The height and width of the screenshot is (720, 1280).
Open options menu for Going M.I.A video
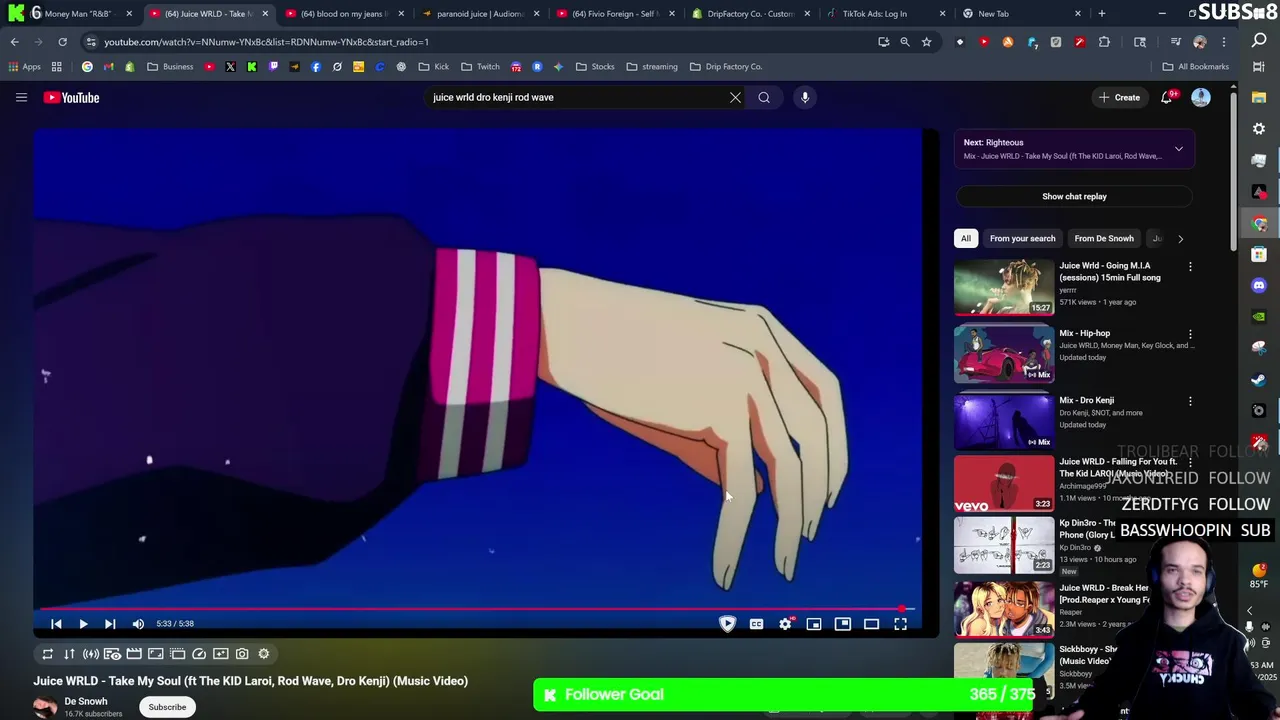coord(1190,267)
